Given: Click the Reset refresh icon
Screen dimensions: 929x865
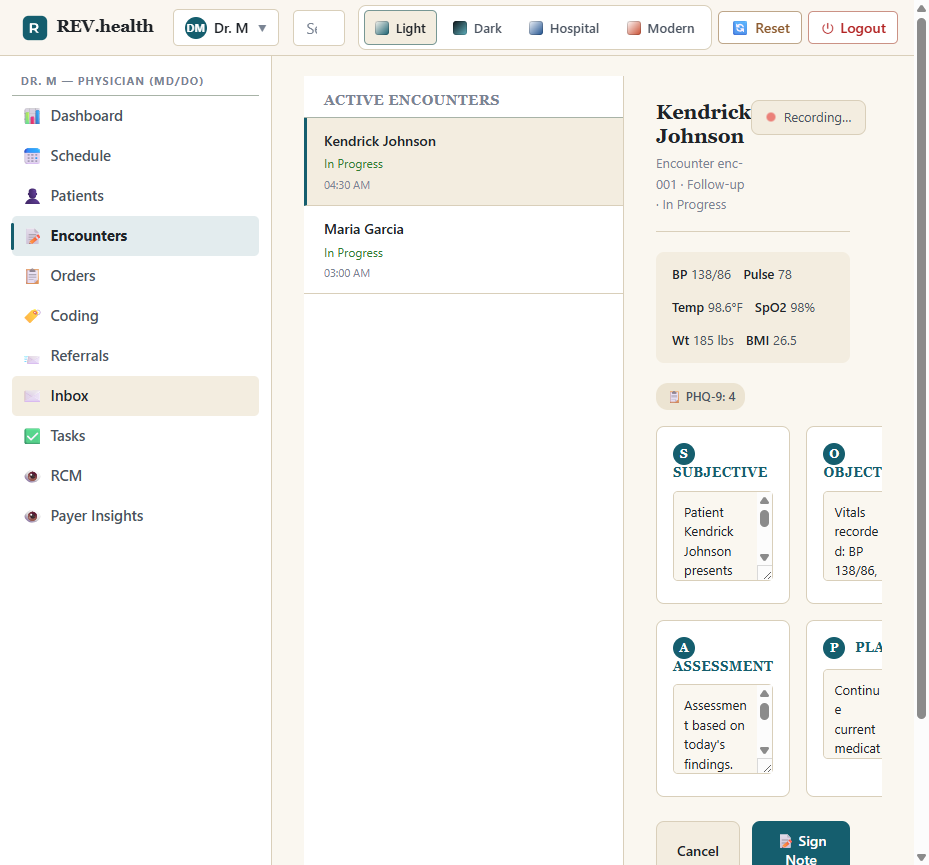Looking at the screenshot, I should tap(740, 28).
